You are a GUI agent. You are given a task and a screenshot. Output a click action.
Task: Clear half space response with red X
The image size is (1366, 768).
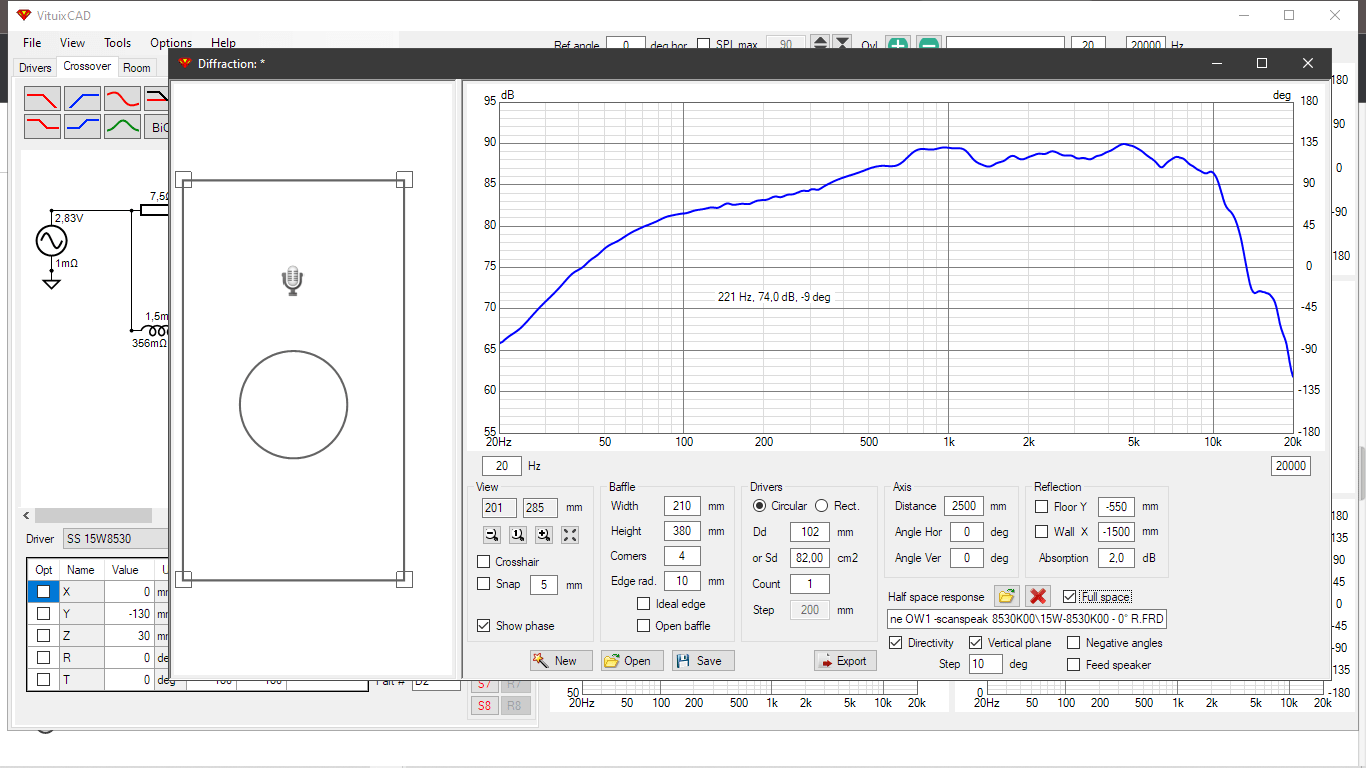tap(1038, 596)
